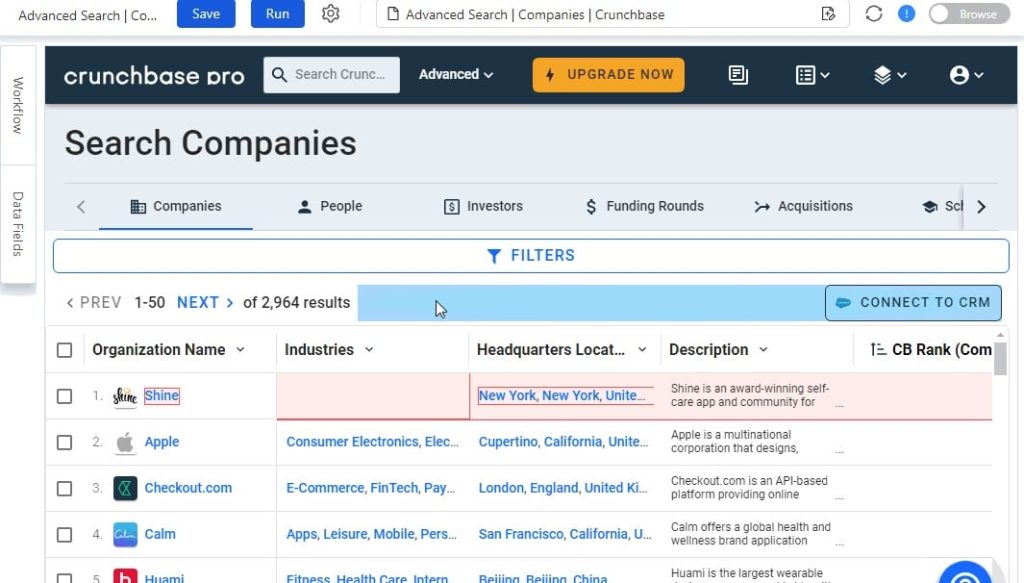Open the Calm company link
The image size is (1024, 583).
click(160, 535)
